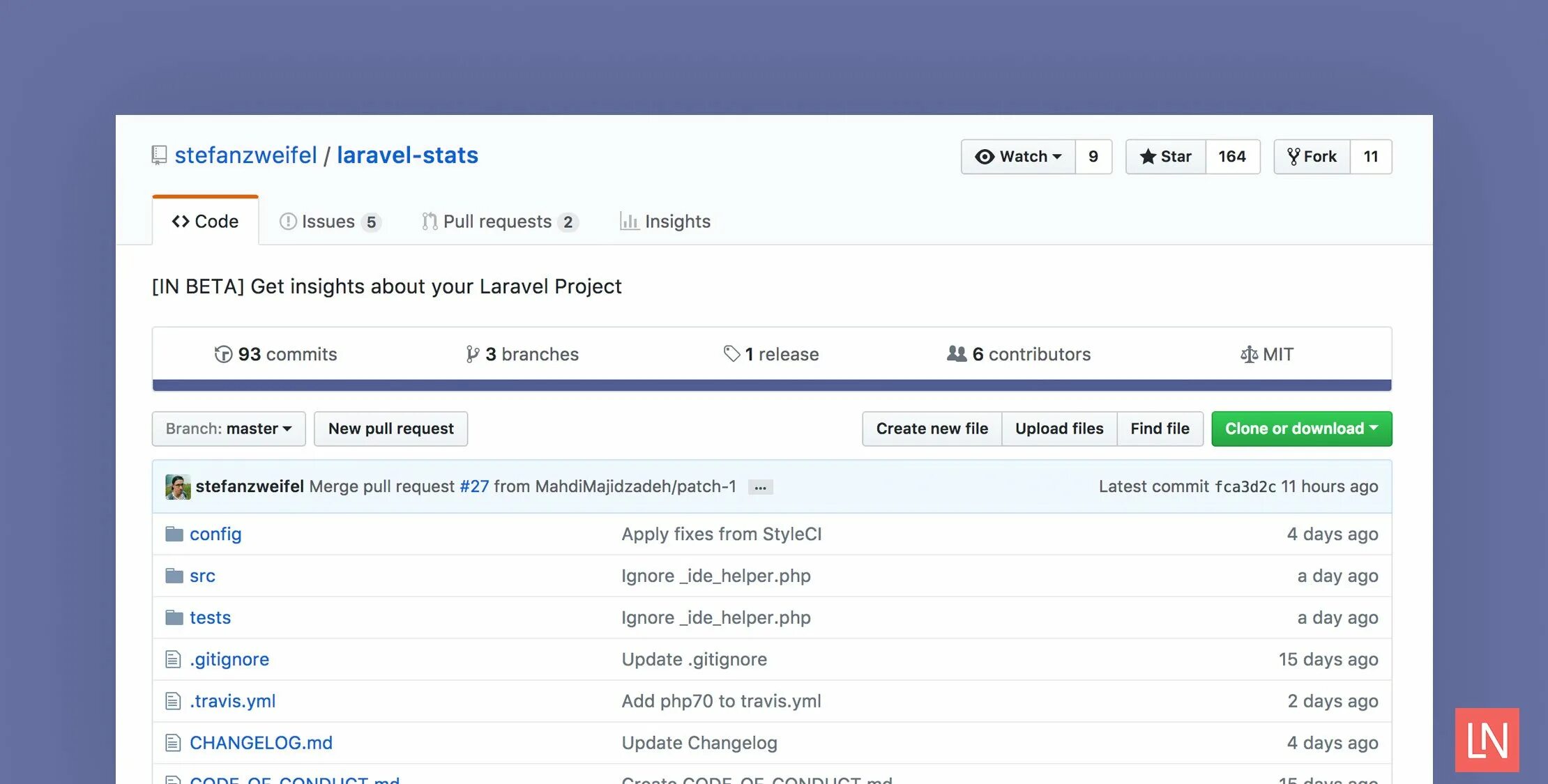Open the Watch notifications dropdown

pyautogui.click(x=1018, y=157)
